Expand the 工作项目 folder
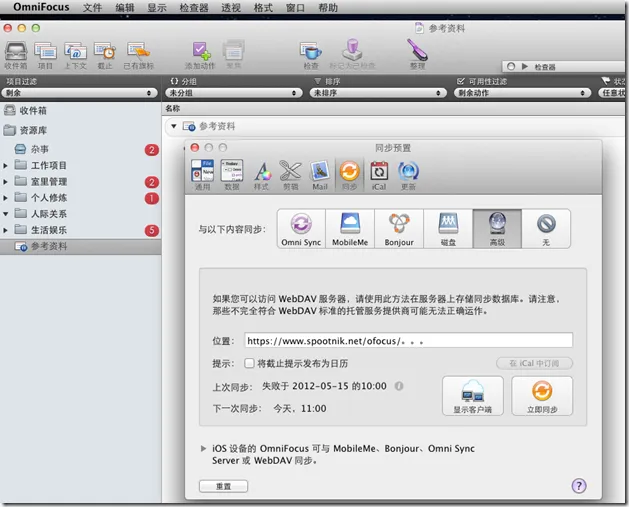The width and height of the screenshot is (629, 507). point(5,165)
